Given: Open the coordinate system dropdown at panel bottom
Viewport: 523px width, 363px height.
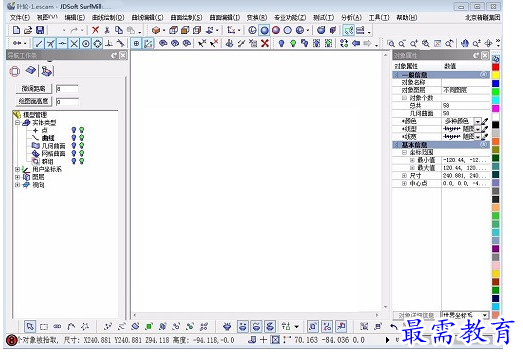Looking at the screenshot, I should pyautogui.click(x=485, y=315).
